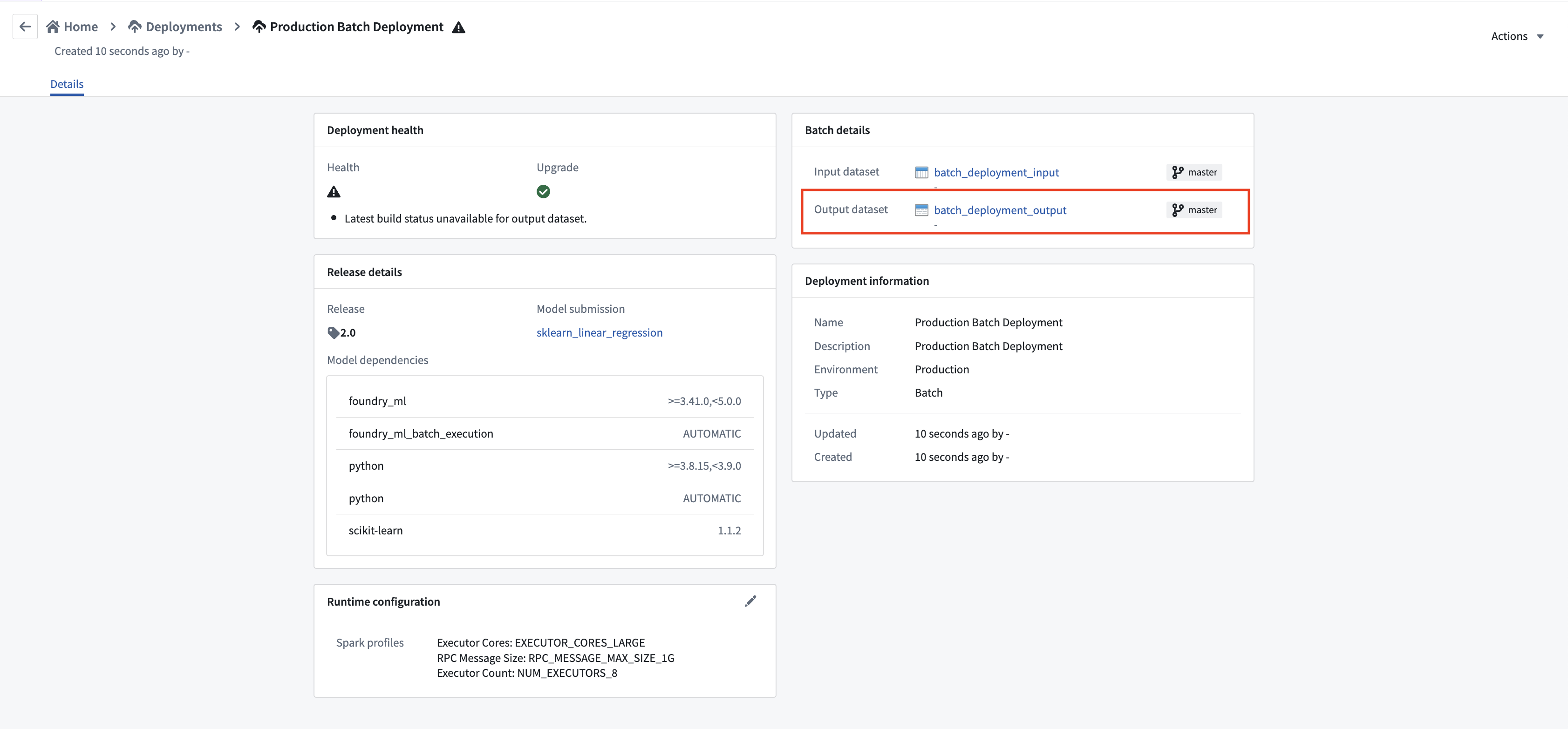1568x729 pixels.
Task: Select master branch for input dataset
Action: pos(1194,172)
